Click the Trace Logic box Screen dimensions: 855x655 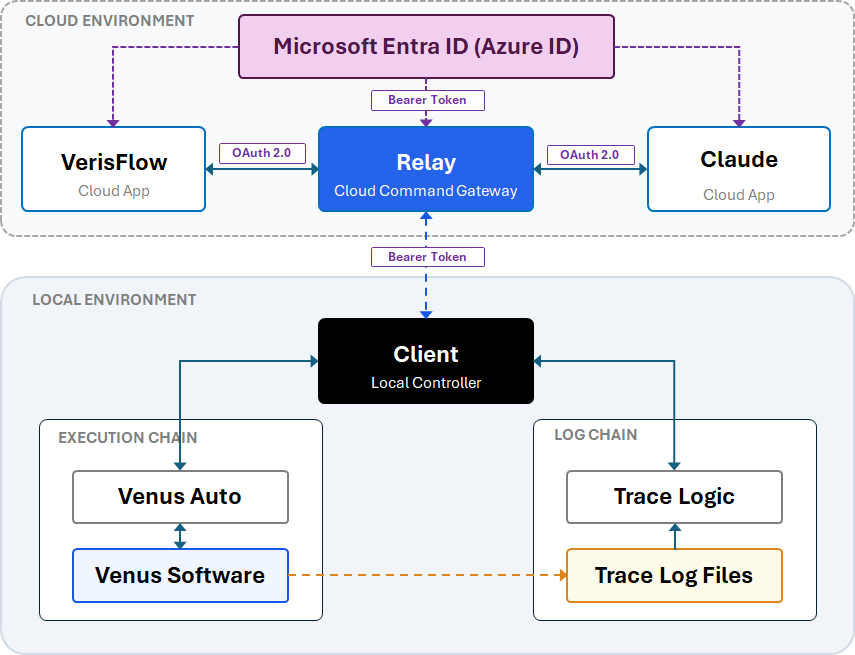[675, 497]
